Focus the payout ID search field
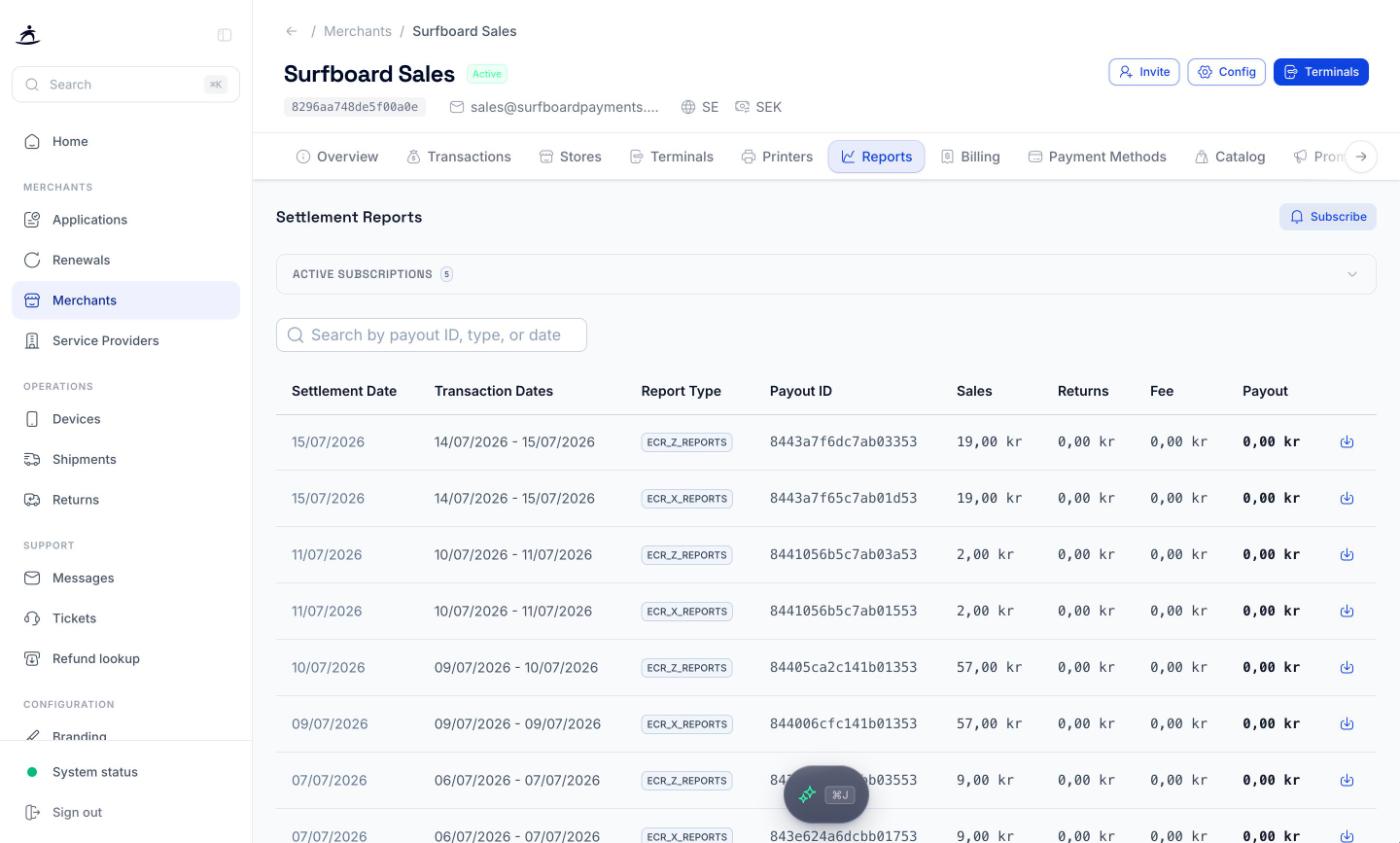Screen dimensions: 1400x843 431,335
